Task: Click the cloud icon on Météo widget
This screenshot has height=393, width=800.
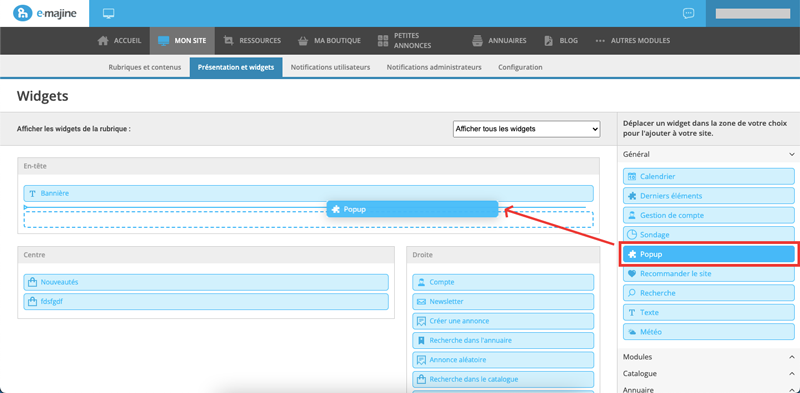Action: [x=632, y=332]
